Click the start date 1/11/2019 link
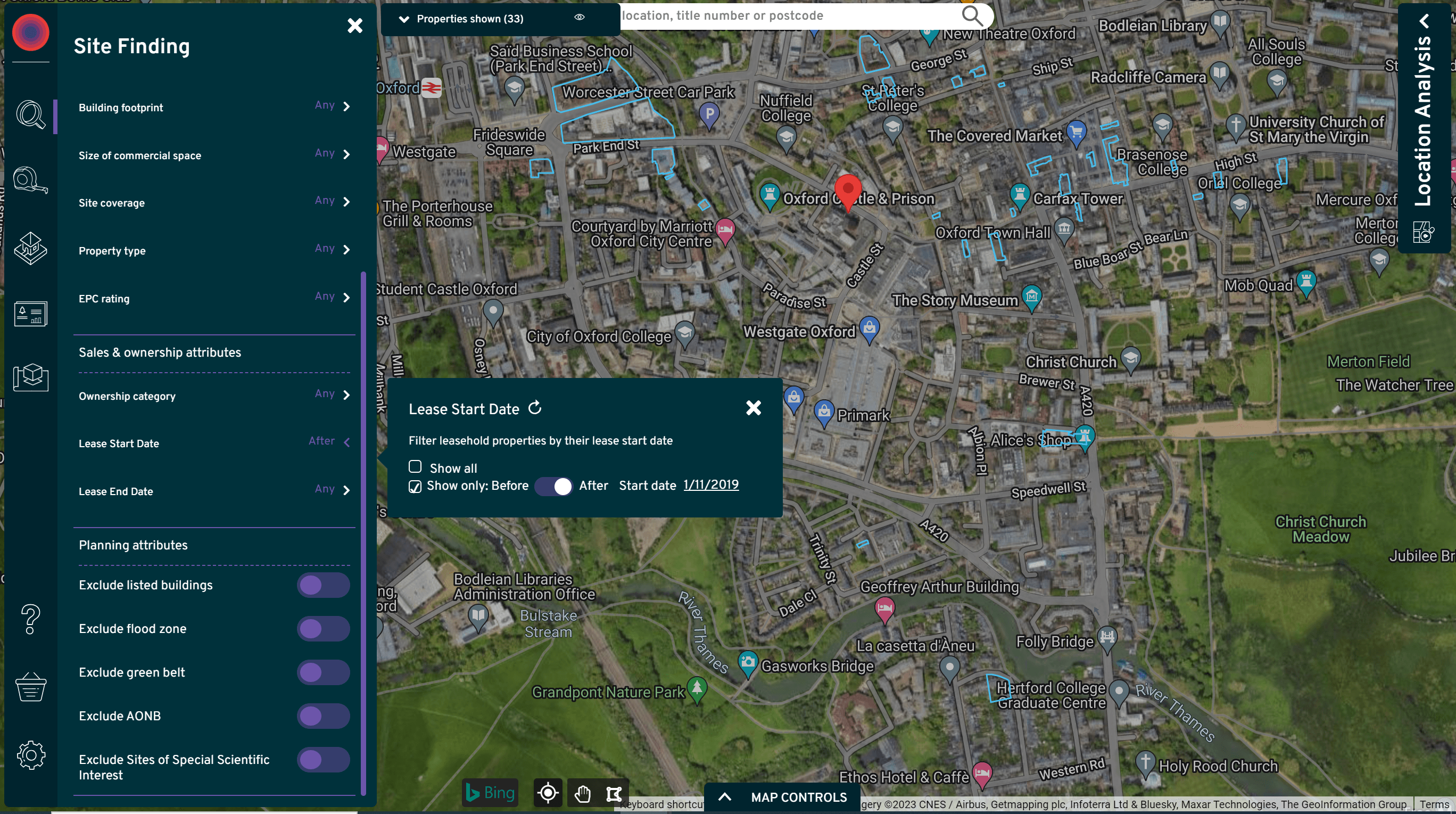This screenshot has width=1456, height=814. point(710,485)
